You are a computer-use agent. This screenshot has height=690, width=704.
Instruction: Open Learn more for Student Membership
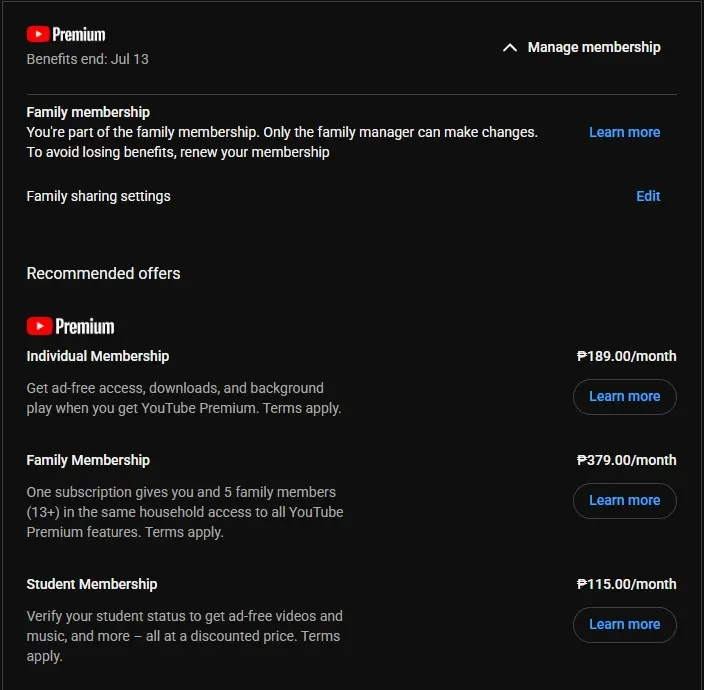tap(625, 624)
